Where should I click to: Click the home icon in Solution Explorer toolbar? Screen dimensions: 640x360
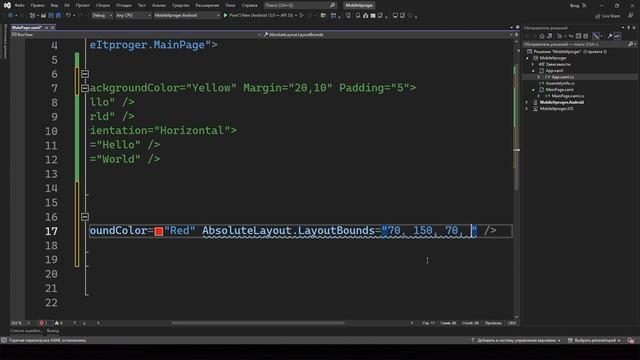click(542, 36)
